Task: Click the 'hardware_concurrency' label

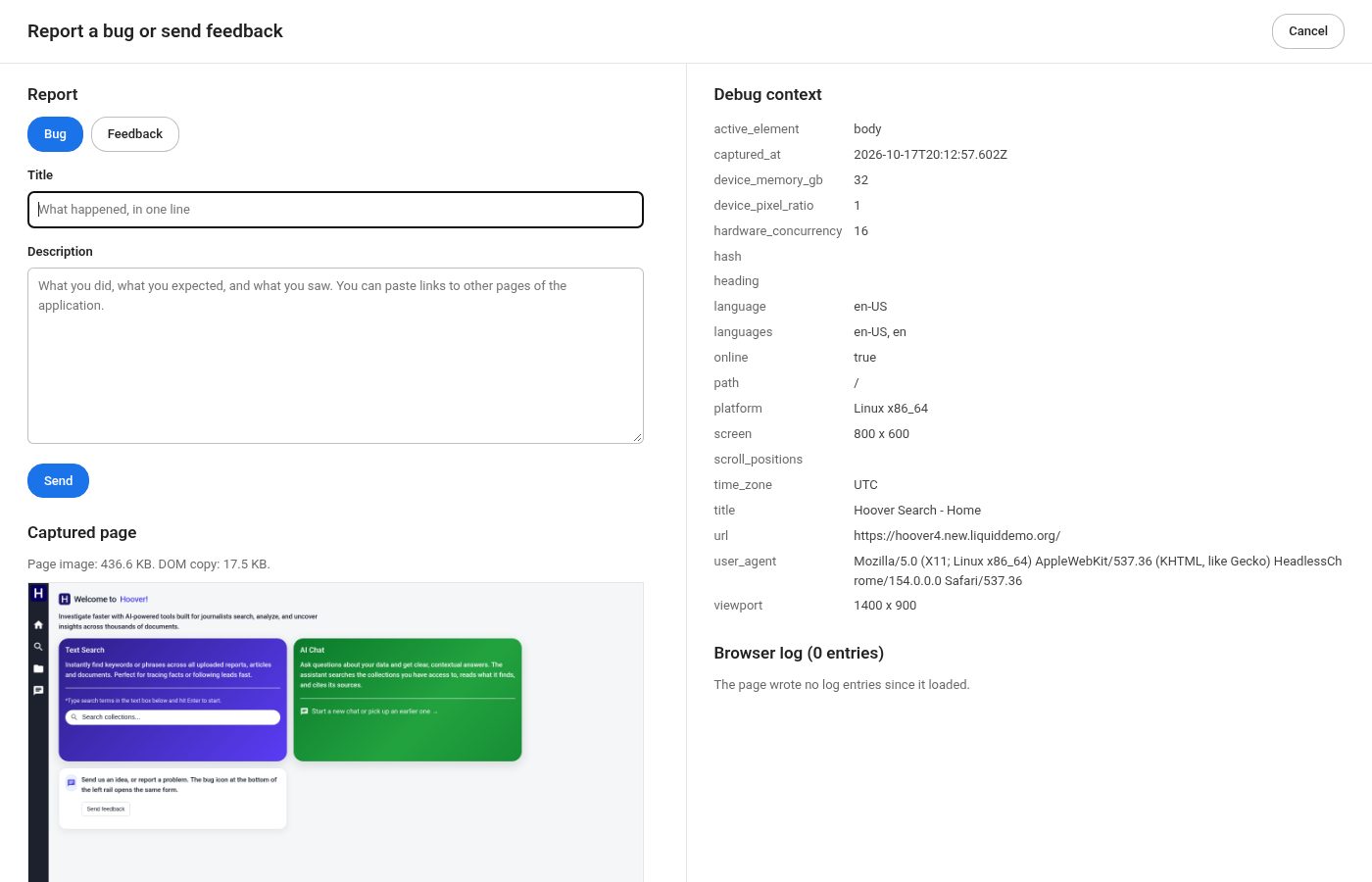Action: pyautogui.click(x=778, y=231)
